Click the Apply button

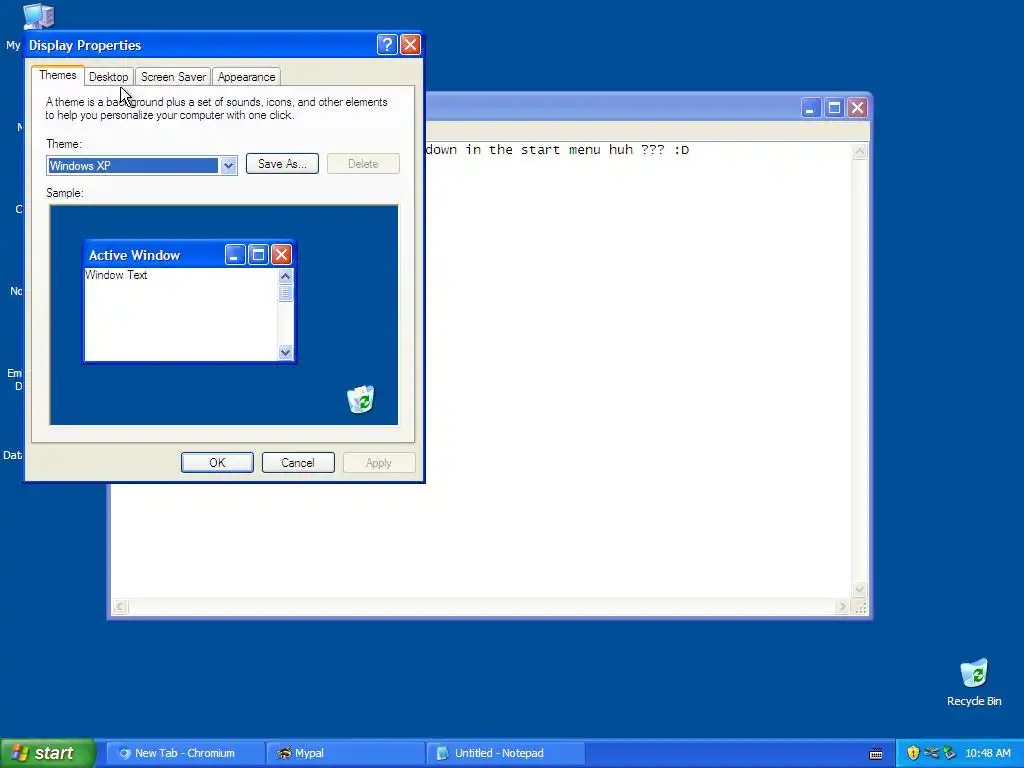379,462
